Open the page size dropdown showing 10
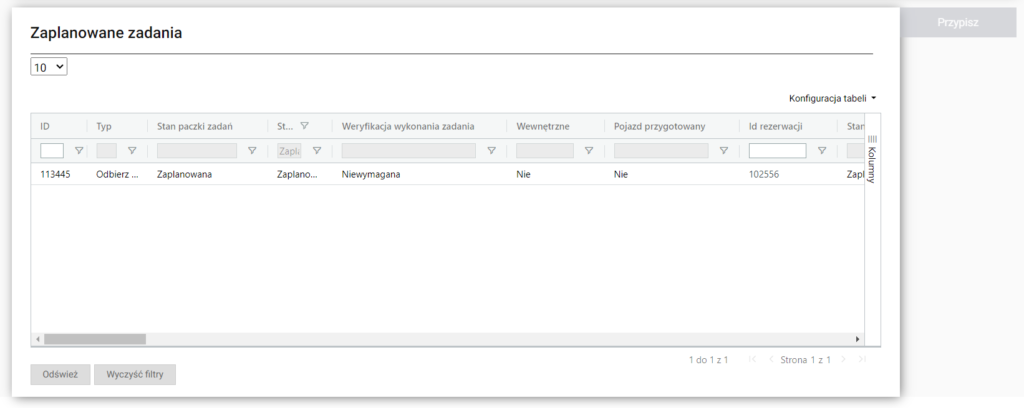 49,67
